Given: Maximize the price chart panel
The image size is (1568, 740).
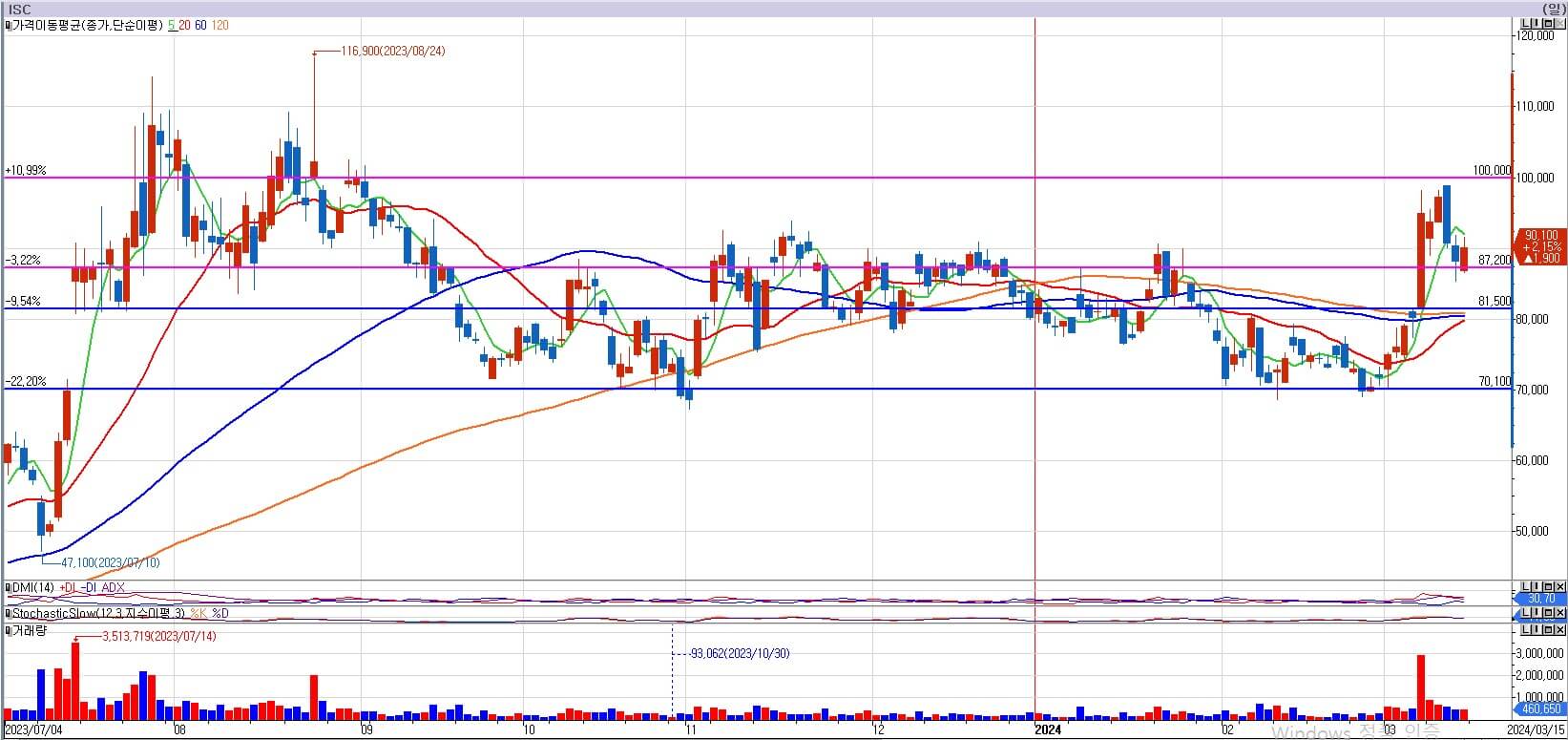Looking at the screenshot, I should coord(1548,24).
